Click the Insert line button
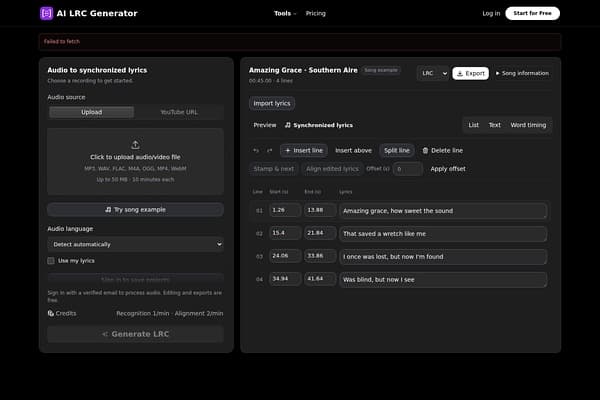 304,151
